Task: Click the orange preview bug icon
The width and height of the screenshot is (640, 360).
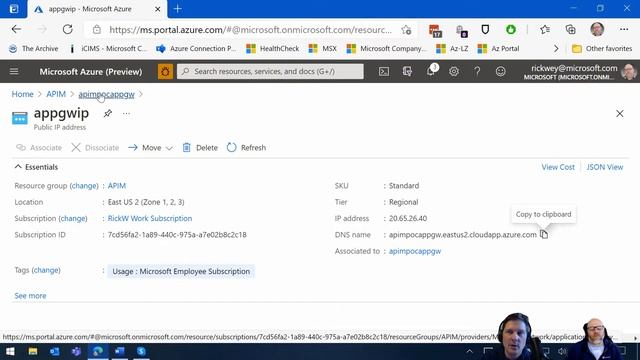Action: pos(165,71)
